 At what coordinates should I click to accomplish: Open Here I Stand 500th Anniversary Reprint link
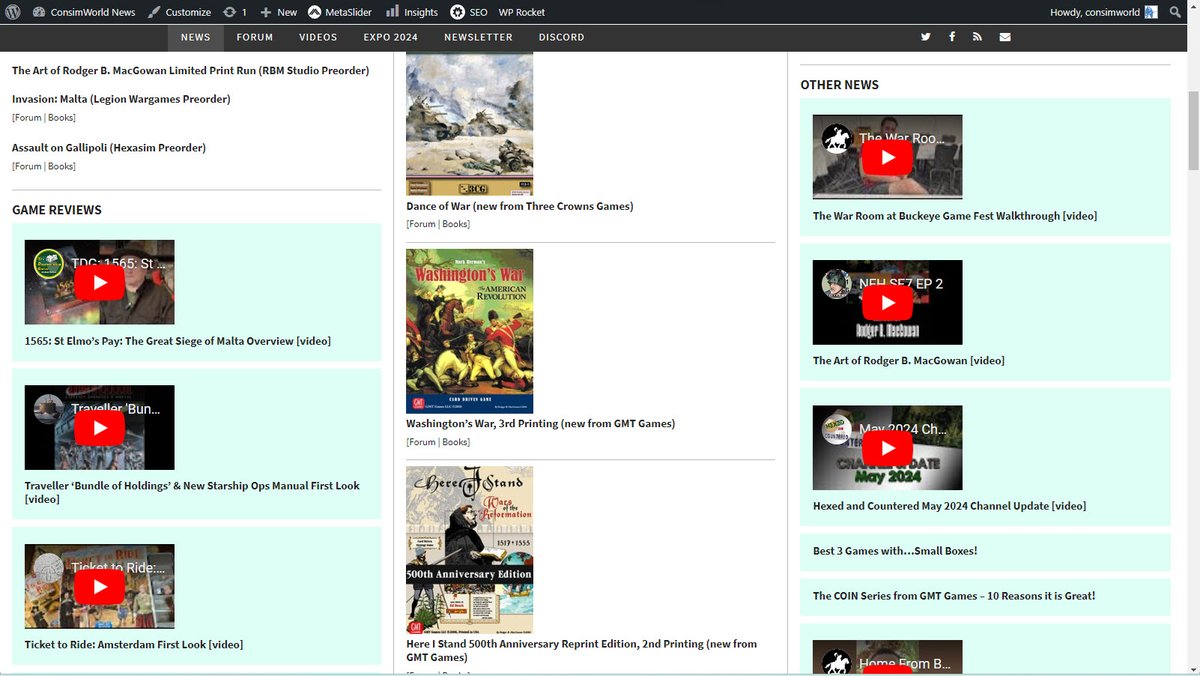tap(581, 650)
